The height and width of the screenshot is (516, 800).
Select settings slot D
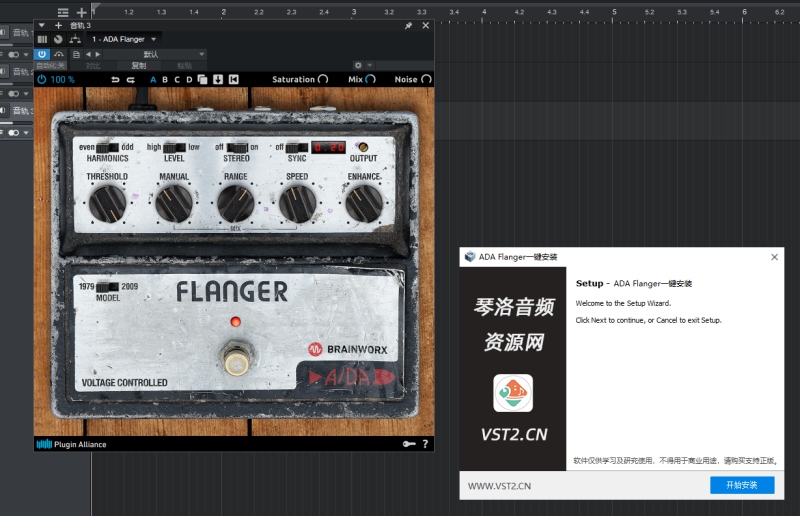[x=189, y=80]
